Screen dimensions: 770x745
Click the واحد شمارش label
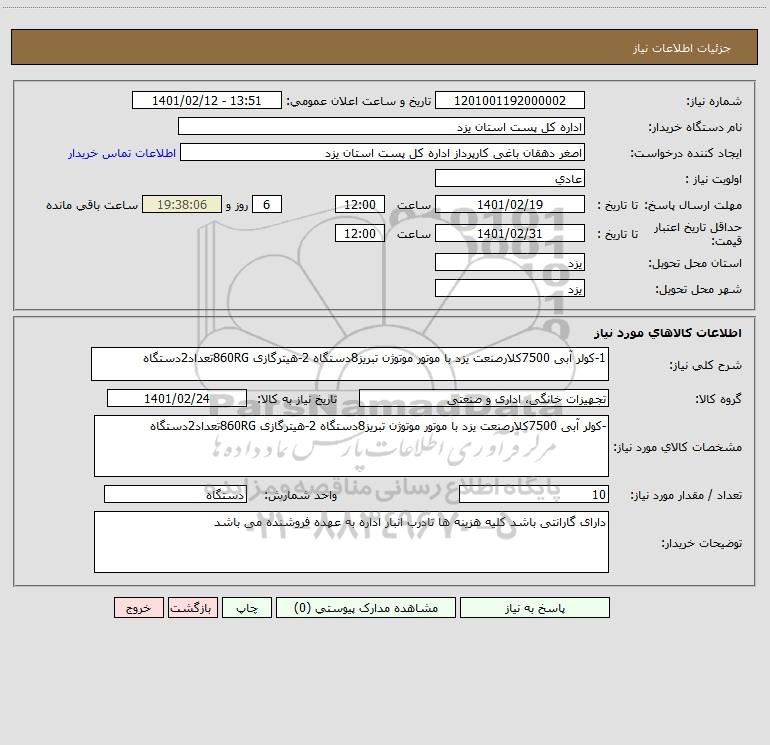(301, 496)
